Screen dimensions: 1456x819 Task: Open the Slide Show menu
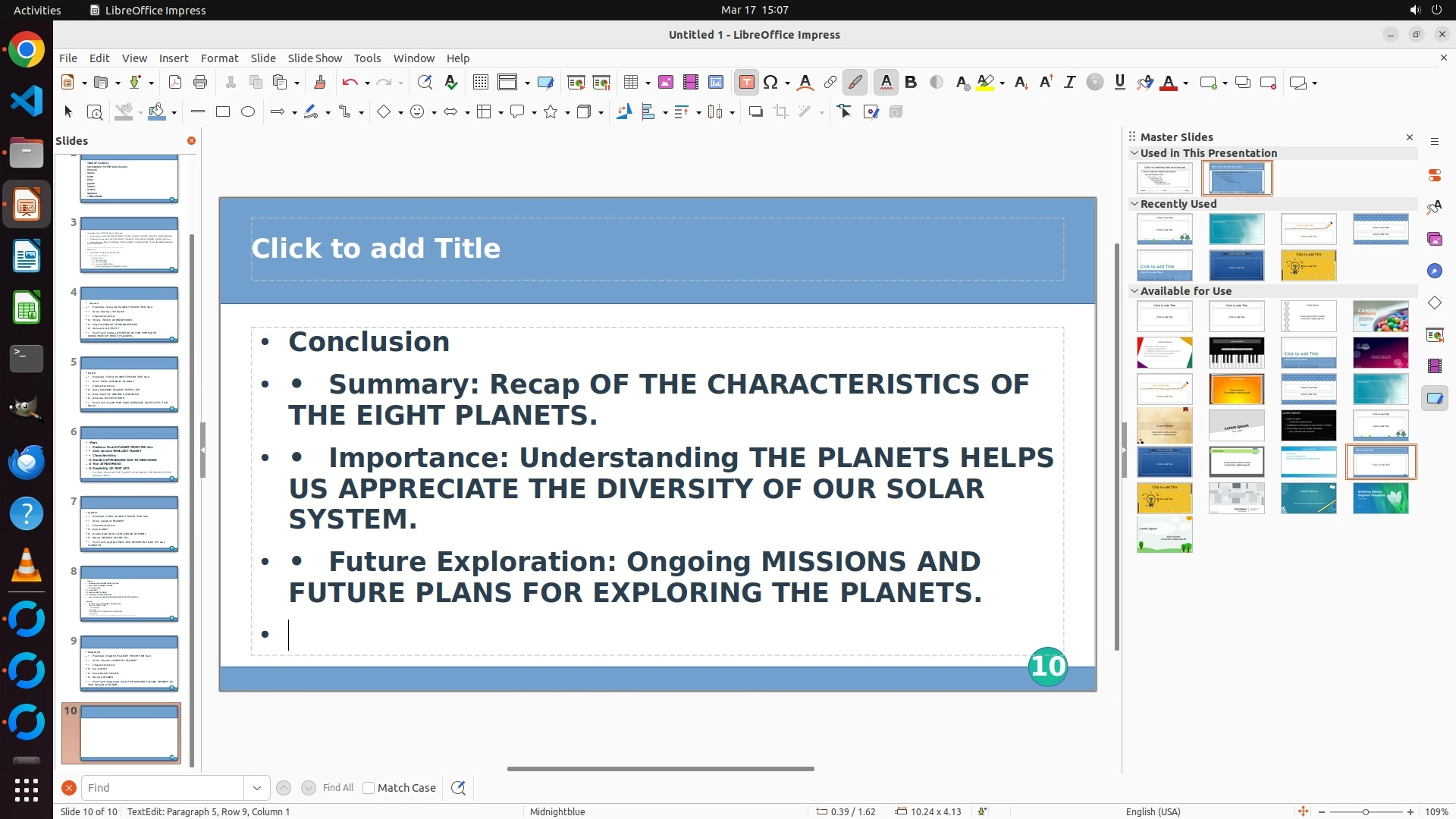(315, 58)
